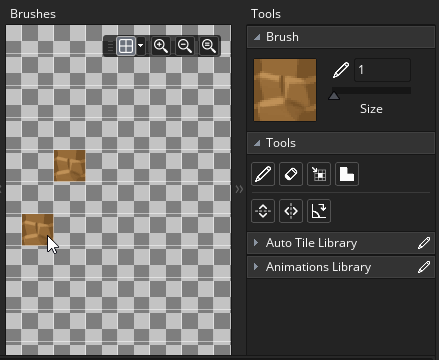Flip the brush vertically

click(x=263, y=211)
